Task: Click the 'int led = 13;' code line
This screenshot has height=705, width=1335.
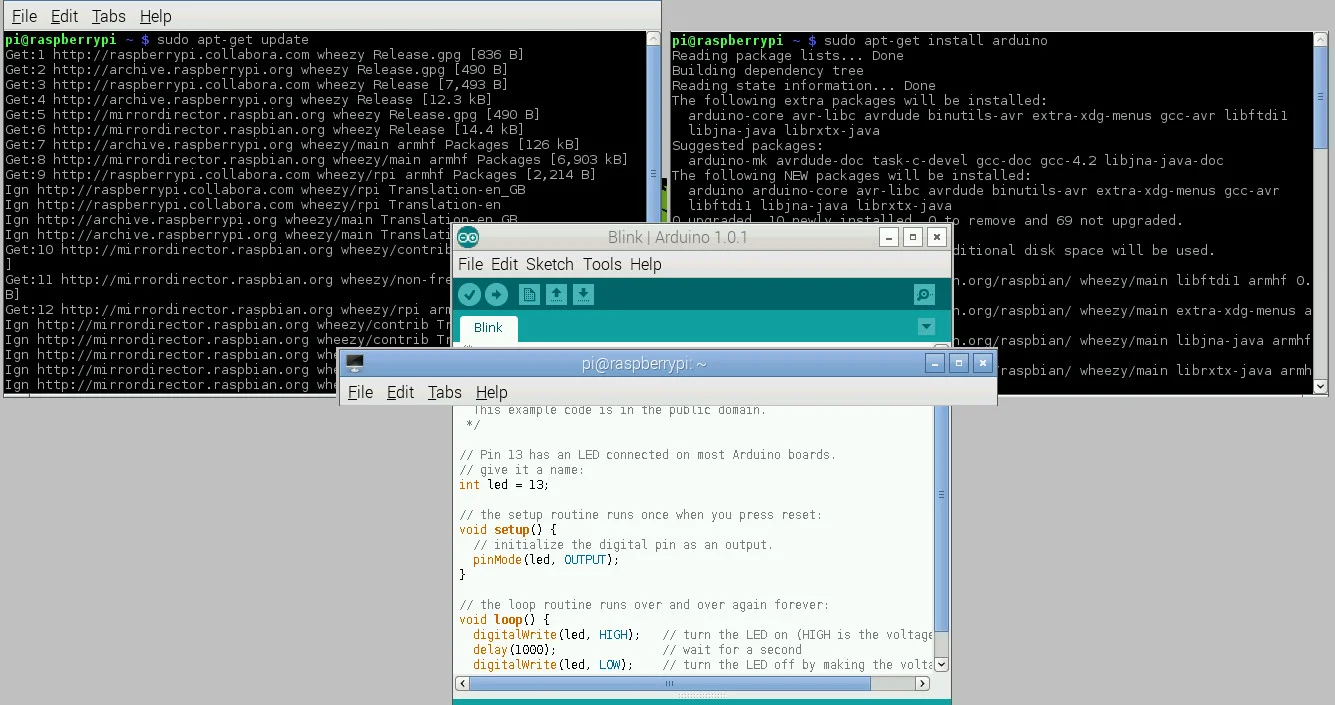Action: click(504, 485)
